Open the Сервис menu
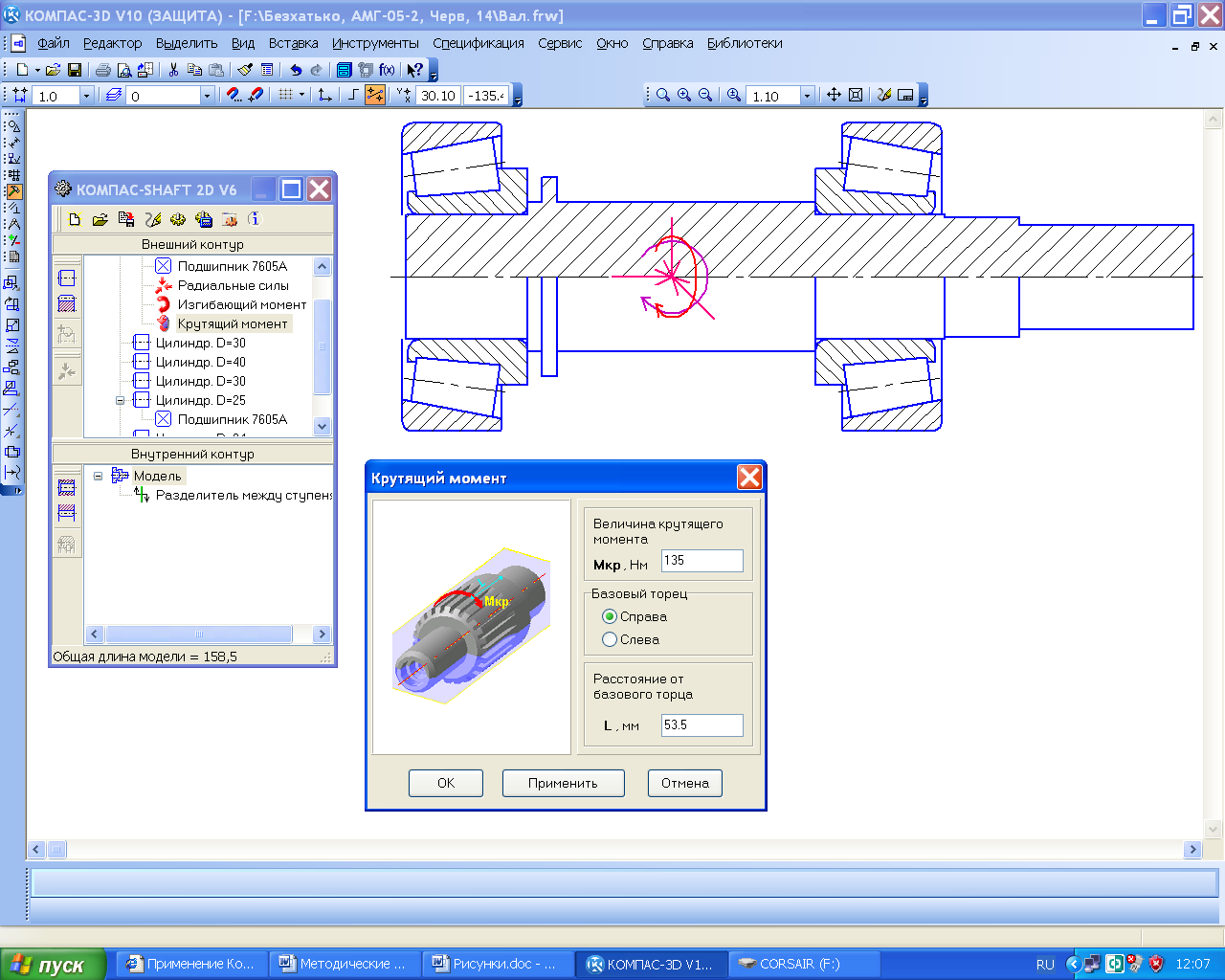This screenshot has width=1225, height=980. 560,43
